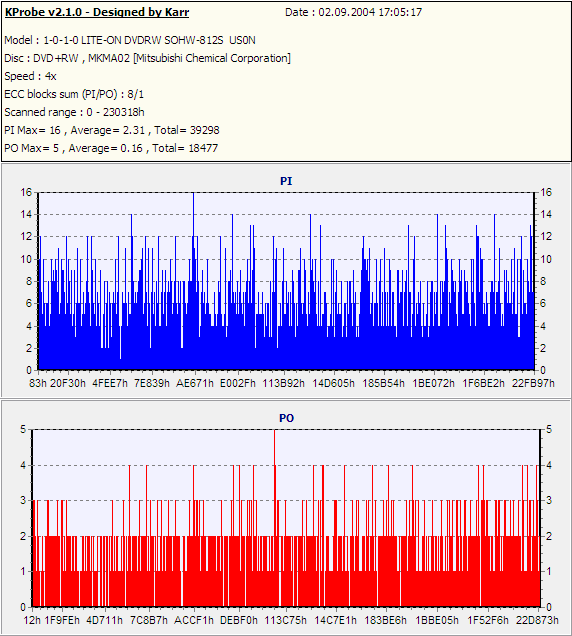This screenshot has height=636, width=572.
Task: Click the 22D873h axis label in PO chart
Action: pyautogui.click(x=537, y=620)
